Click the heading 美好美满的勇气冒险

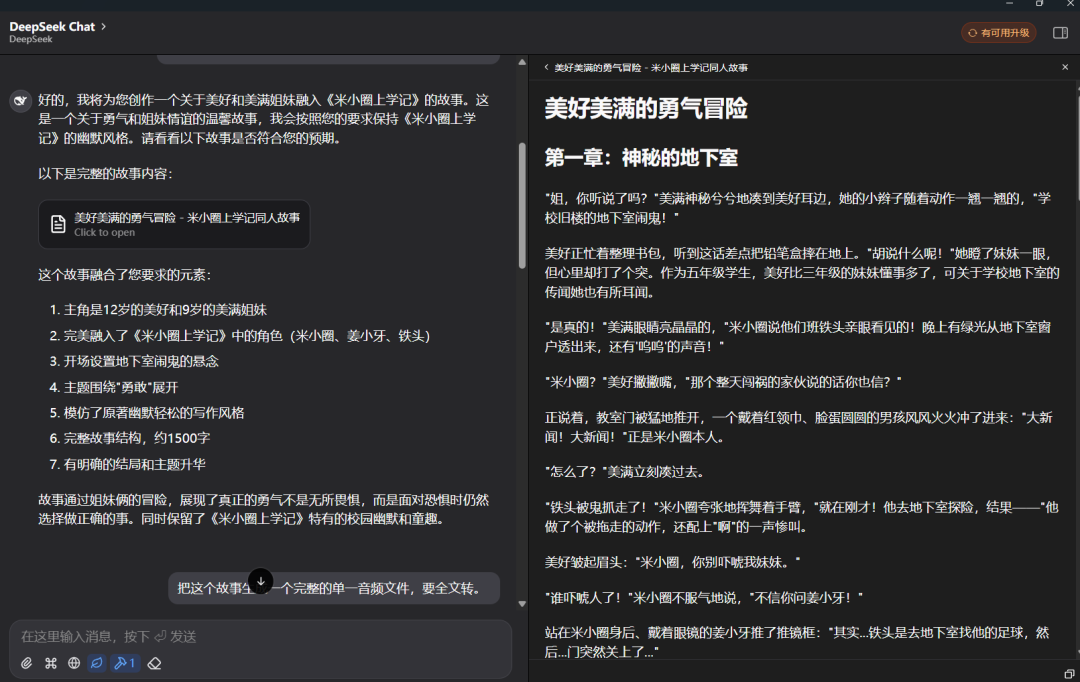click(x=645, y=108)
